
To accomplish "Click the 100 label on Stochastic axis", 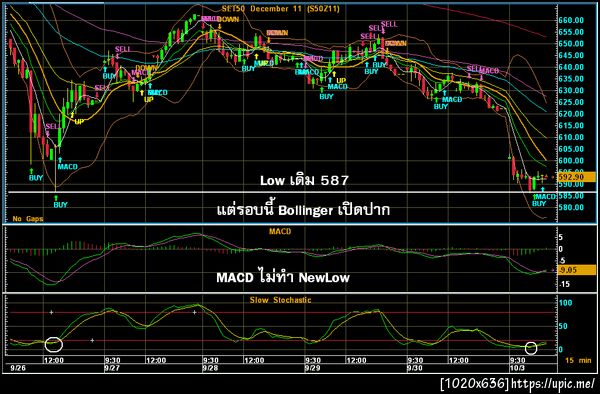I will point(566,303).
